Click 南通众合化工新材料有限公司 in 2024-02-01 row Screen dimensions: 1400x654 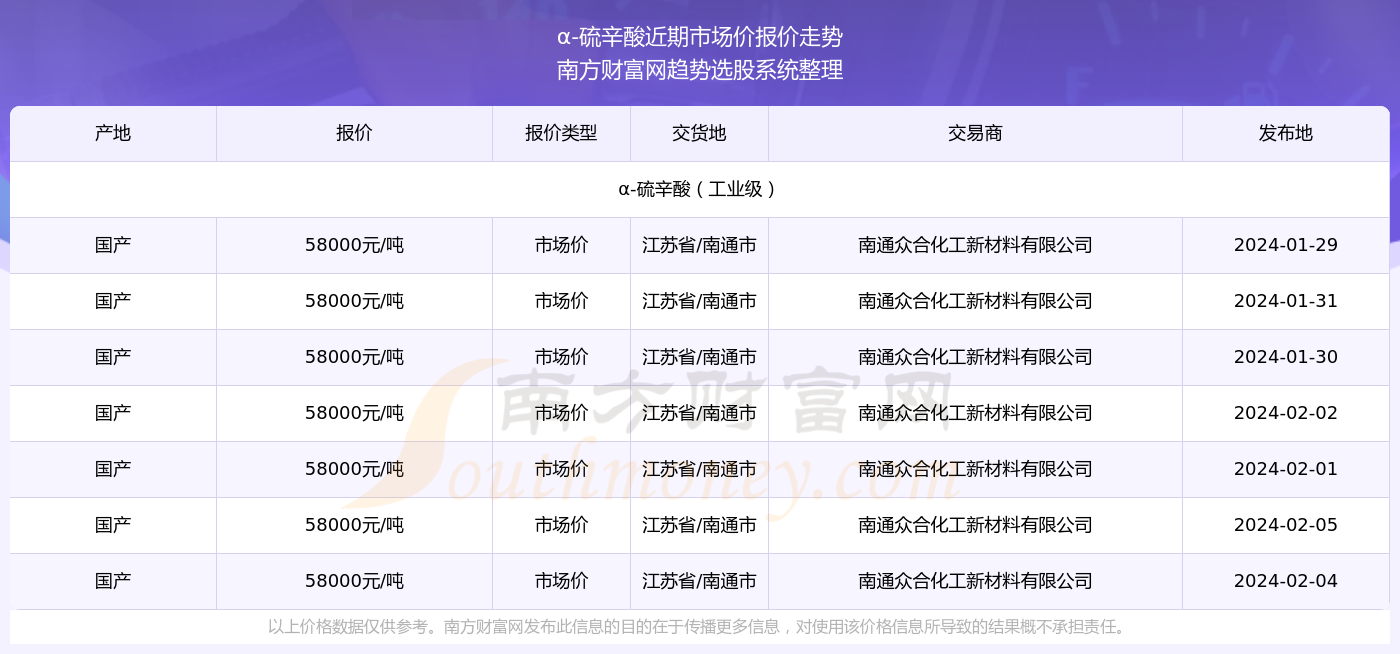tap(975, 469)
